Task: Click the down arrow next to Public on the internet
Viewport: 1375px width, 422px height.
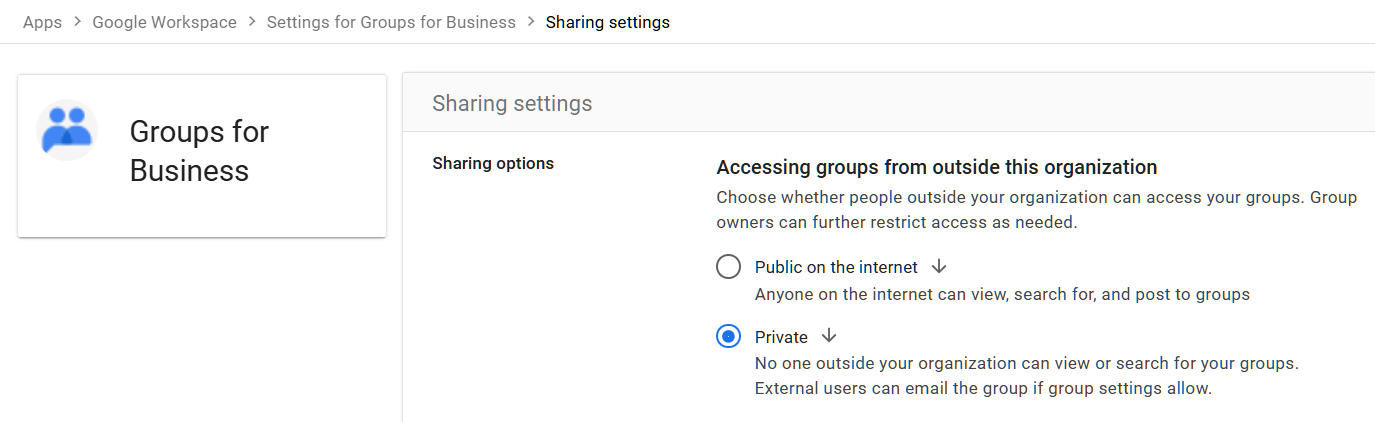Action: pos(938,267)
